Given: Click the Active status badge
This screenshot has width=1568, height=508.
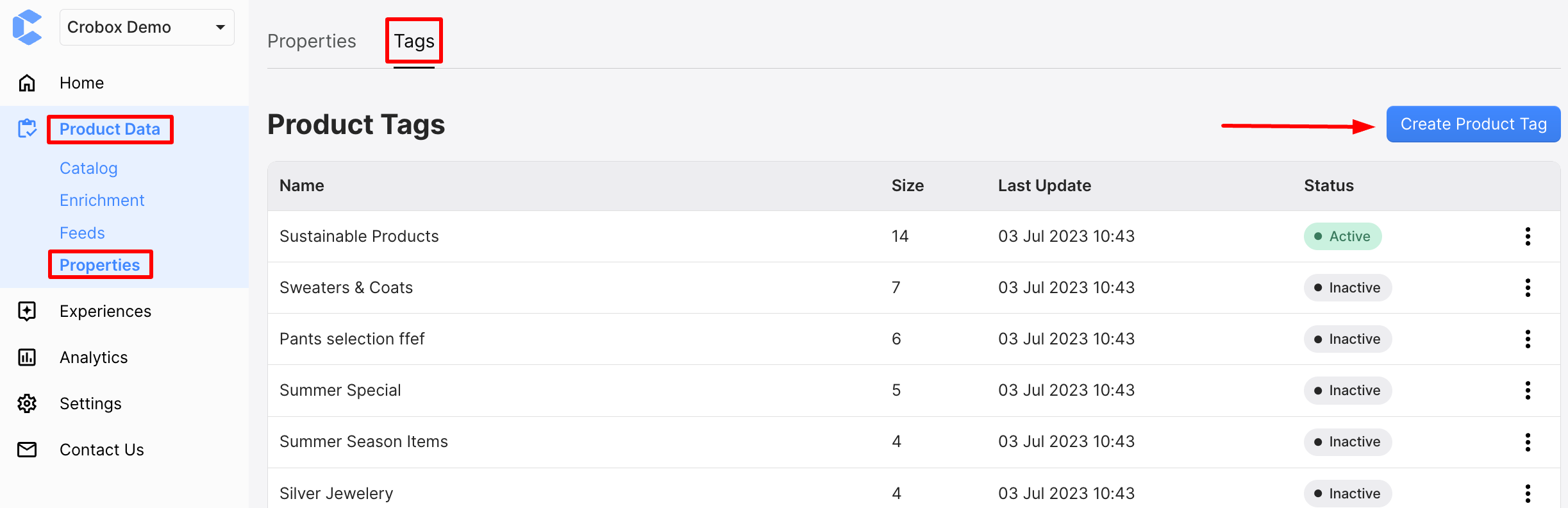Looking at the screenshot, I should pos(1342,237).
